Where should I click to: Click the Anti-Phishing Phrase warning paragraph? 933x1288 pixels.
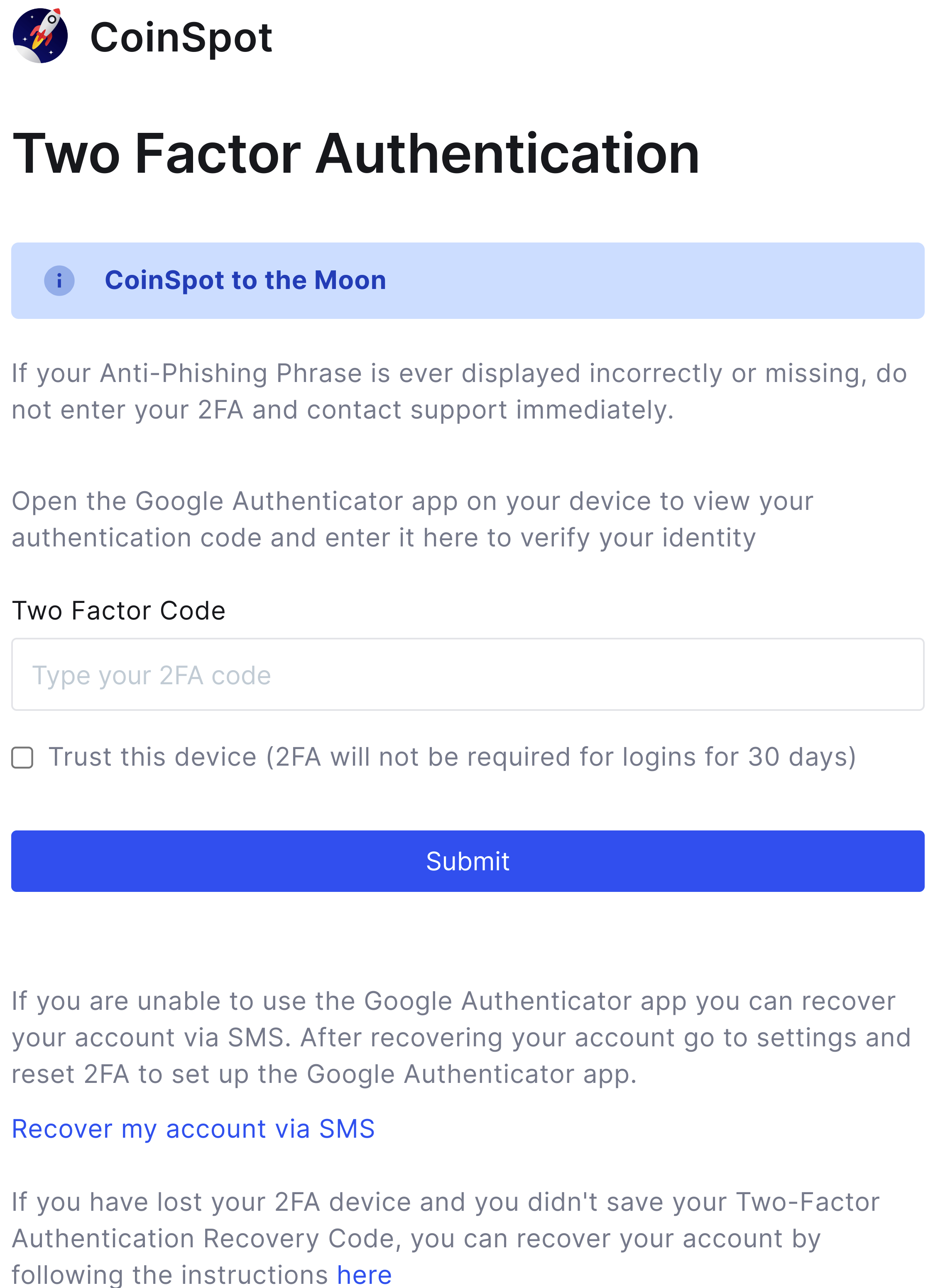point(459,391)
